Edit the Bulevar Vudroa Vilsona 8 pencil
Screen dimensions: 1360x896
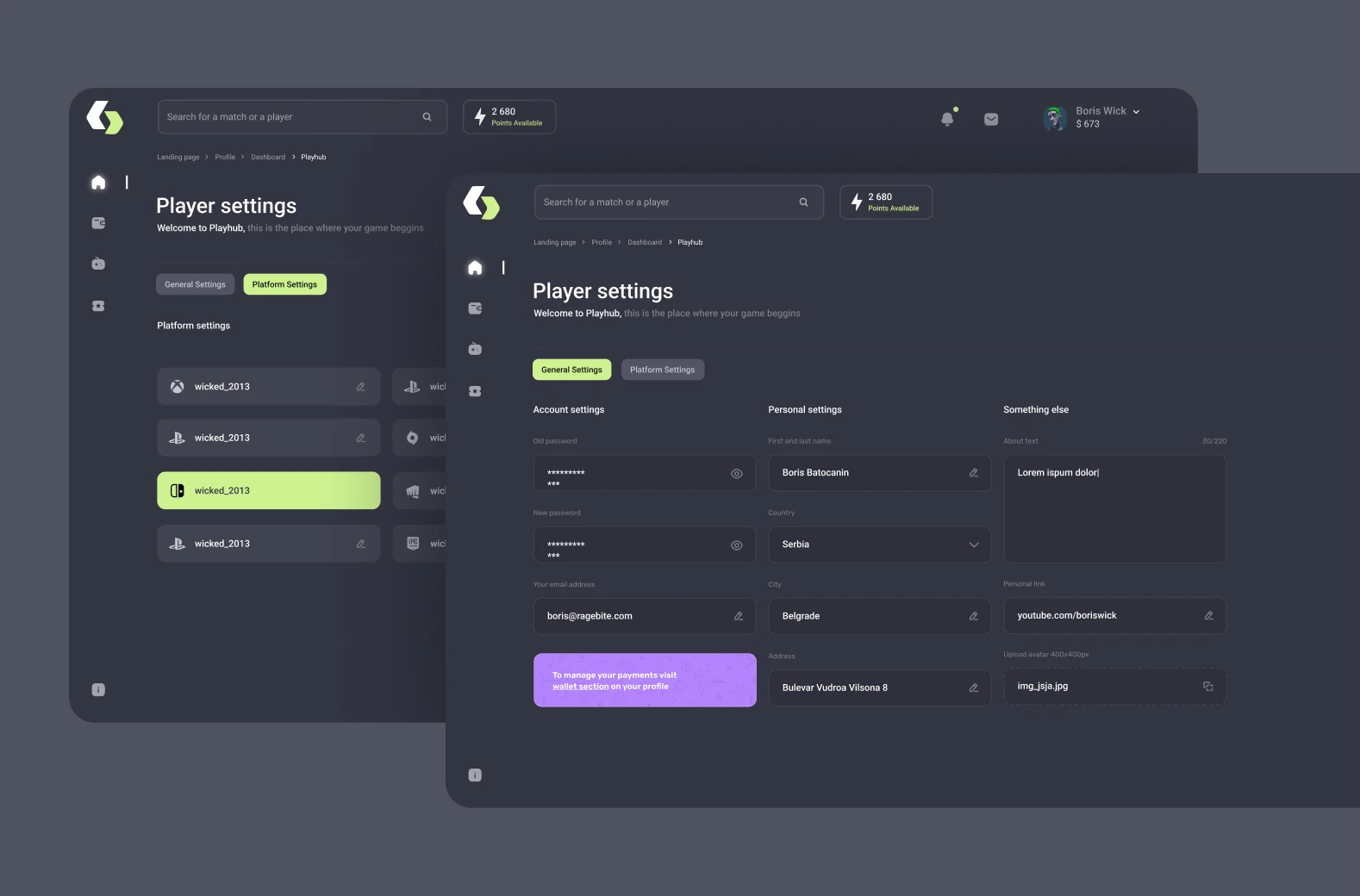point(974,688)
